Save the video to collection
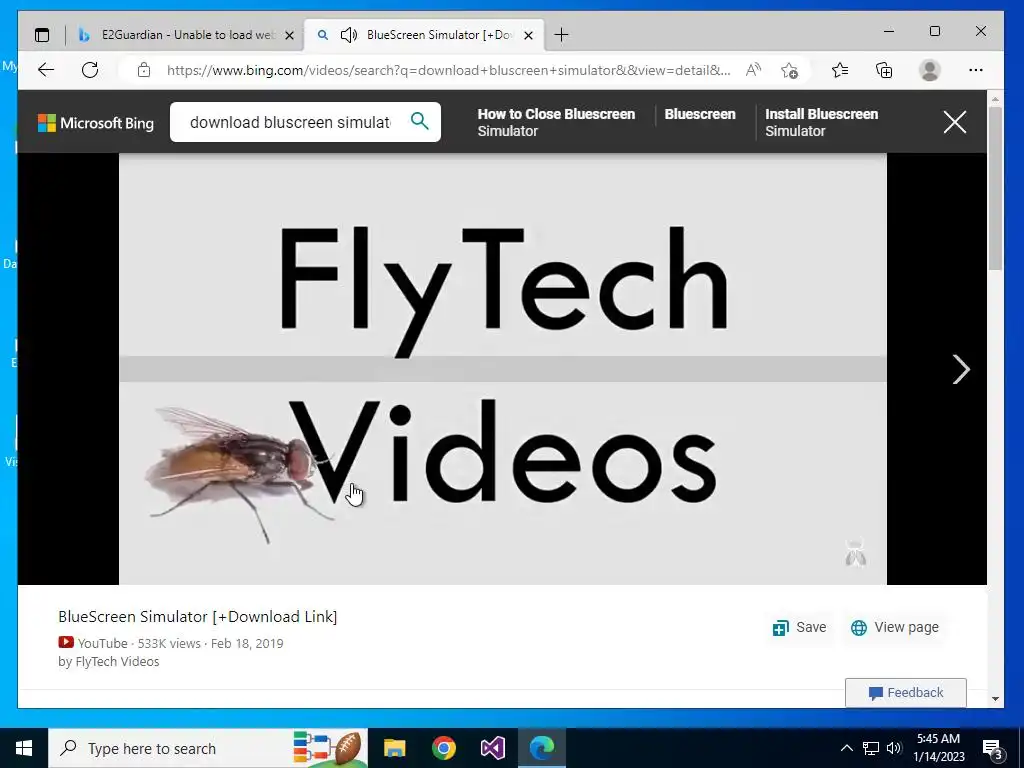 click(799, 628)
